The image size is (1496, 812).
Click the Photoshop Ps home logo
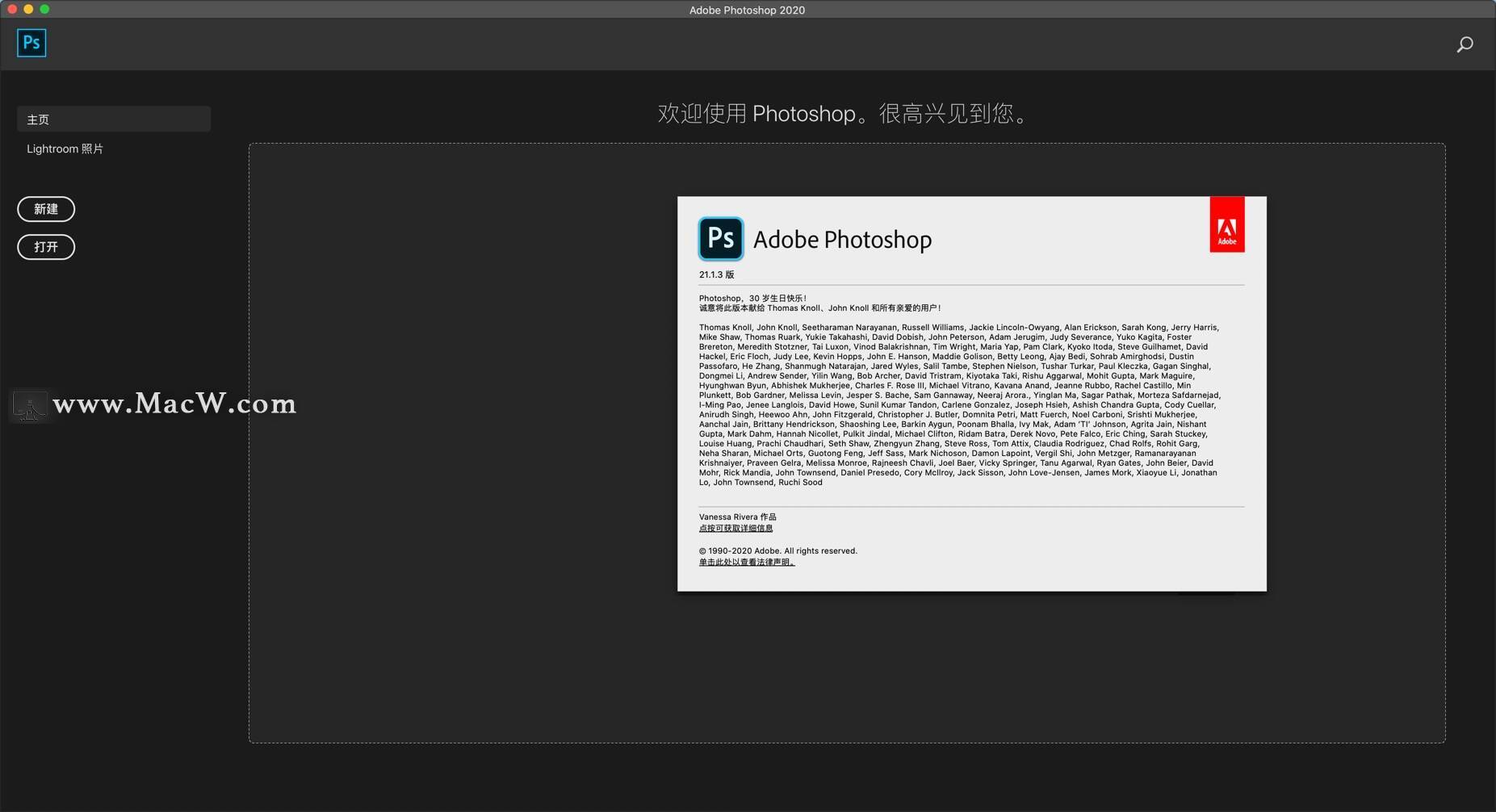[x=31, y=43]
